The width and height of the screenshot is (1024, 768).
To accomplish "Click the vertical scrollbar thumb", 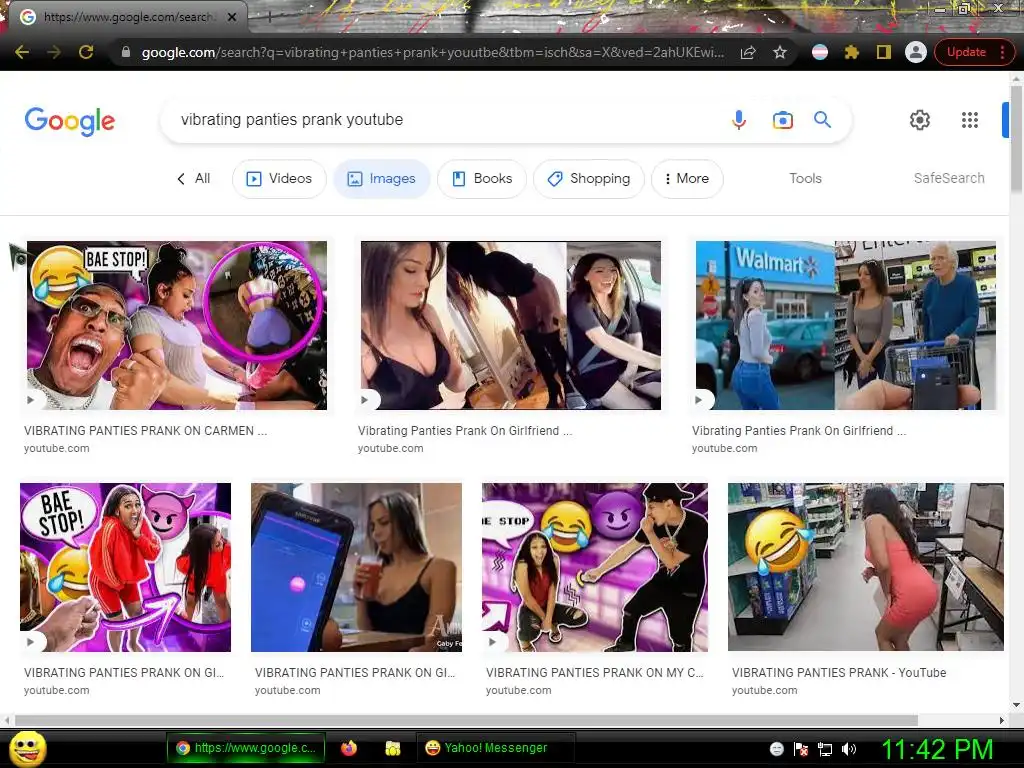I will click(1016, 137).
